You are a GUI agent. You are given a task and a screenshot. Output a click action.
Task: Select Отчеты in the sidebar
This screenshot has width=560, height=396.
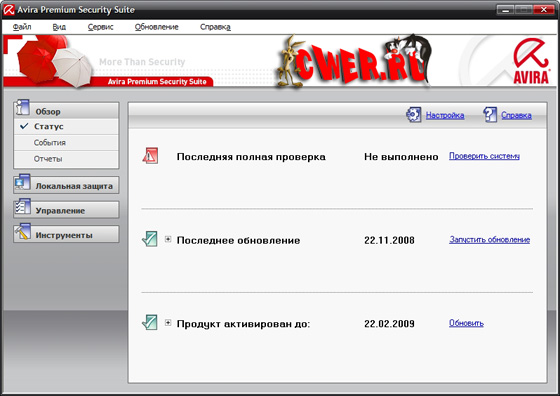tap(66, 159)
